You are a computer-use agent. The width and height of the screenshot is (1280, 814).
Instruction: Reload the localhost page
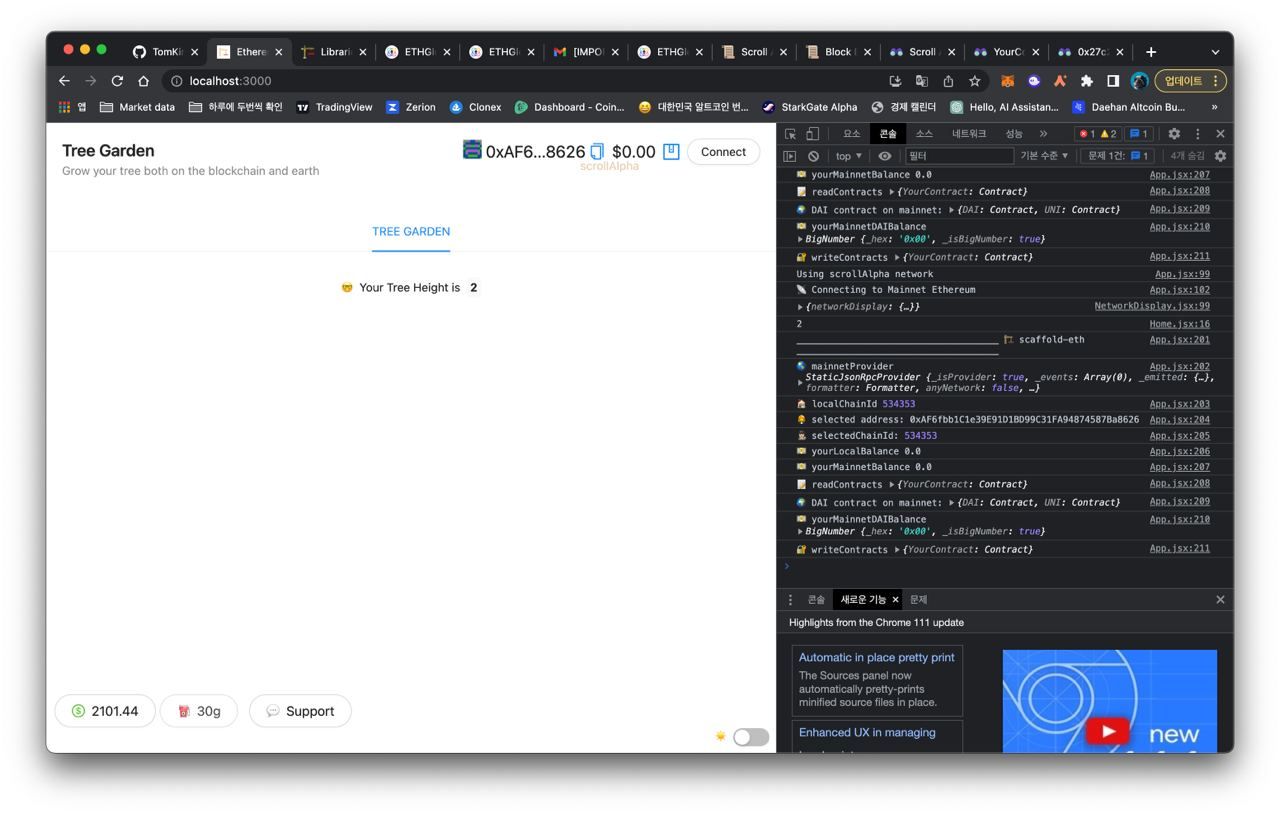(117, 81)
